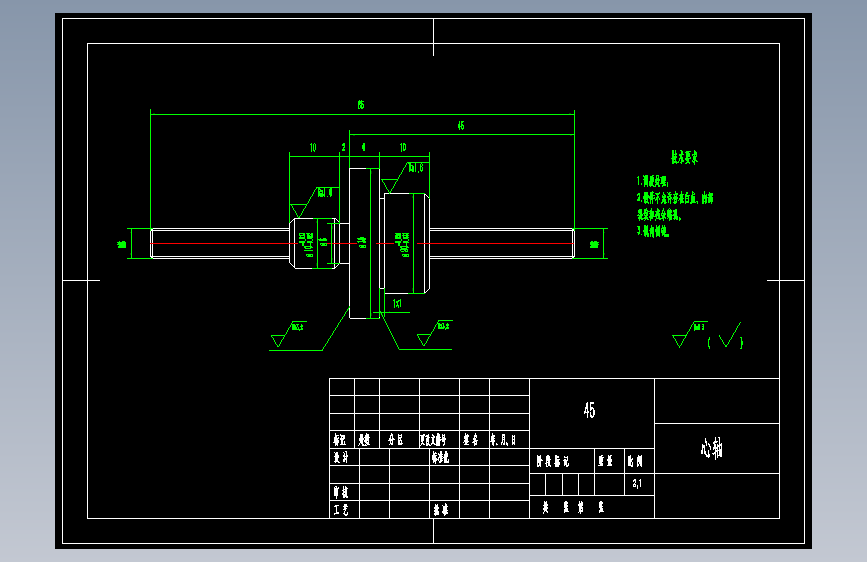Click the thread dimension label at shaft's left end
Screen dimensions: 867x562
pos(122,244)
